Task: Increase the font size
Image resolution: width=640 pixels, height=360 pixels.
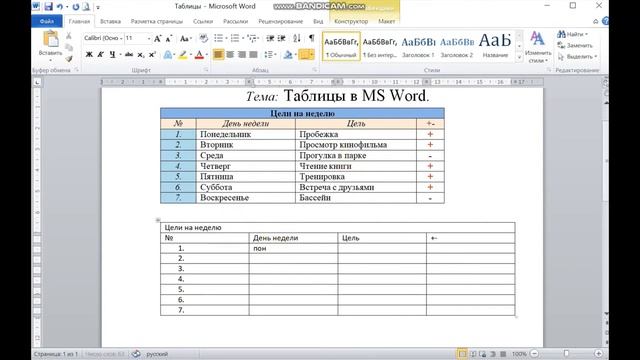Action: 158,38
